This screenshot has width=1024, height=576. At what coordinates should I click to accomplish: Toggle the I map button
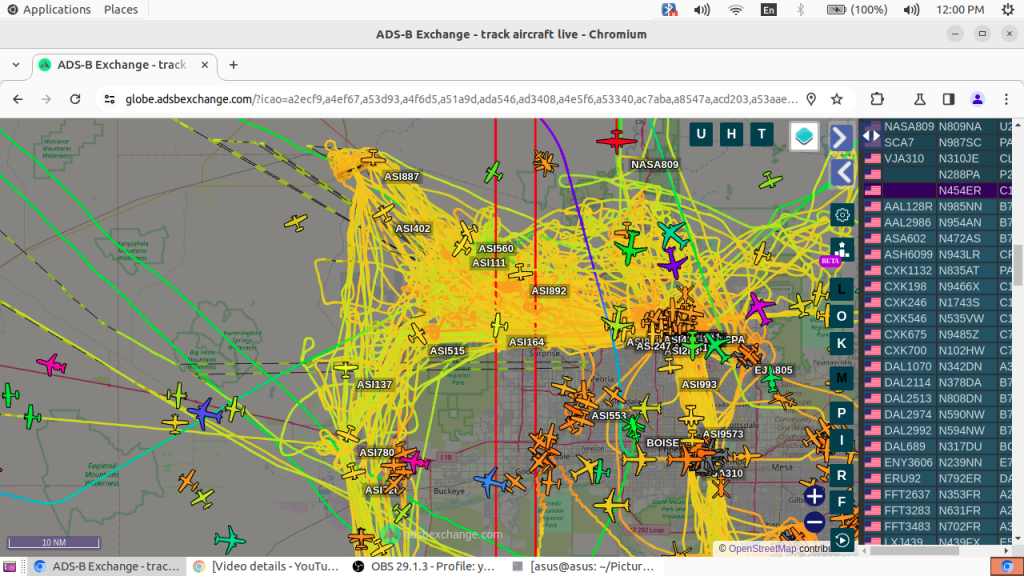click(x=842, y=440)
